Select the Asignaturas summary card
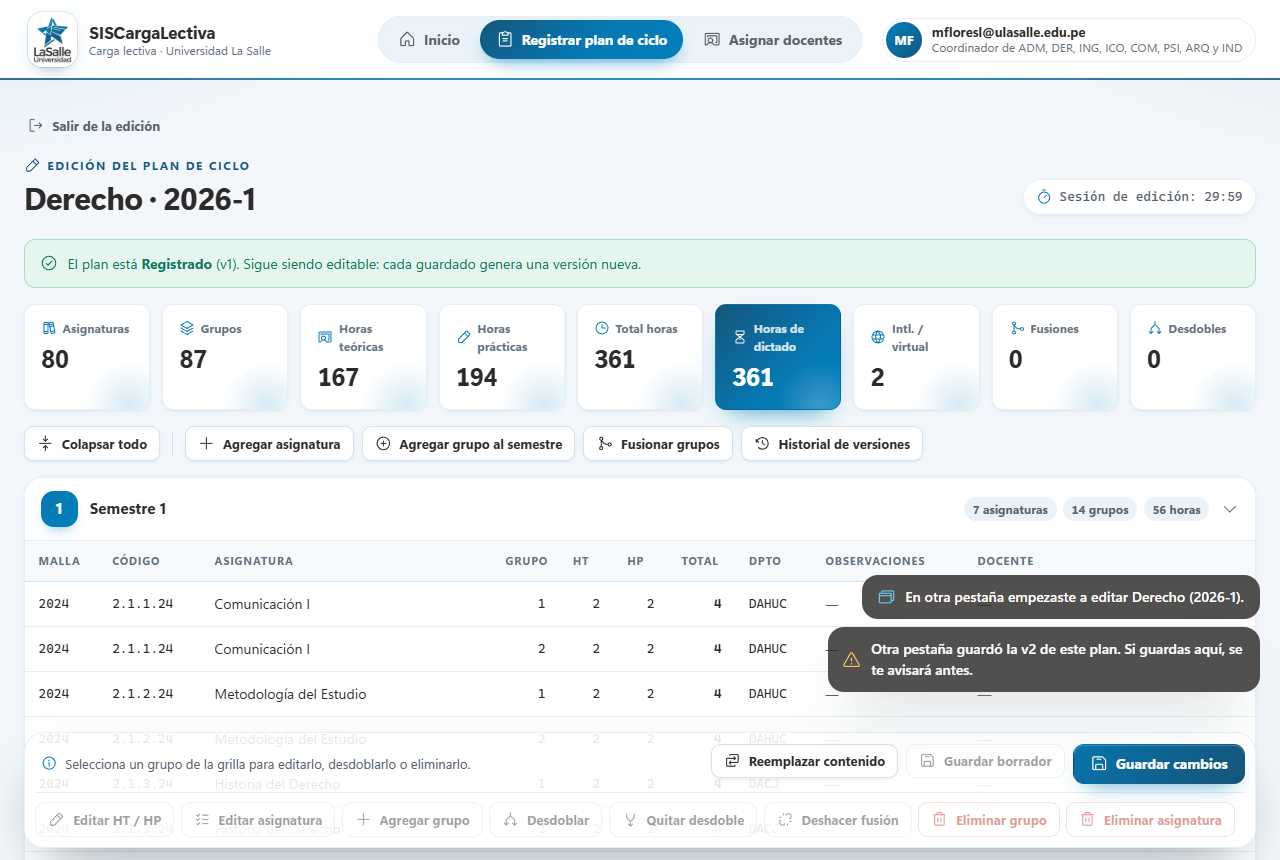This screenshot has width=1280, height=860. [x=87, y=357]
